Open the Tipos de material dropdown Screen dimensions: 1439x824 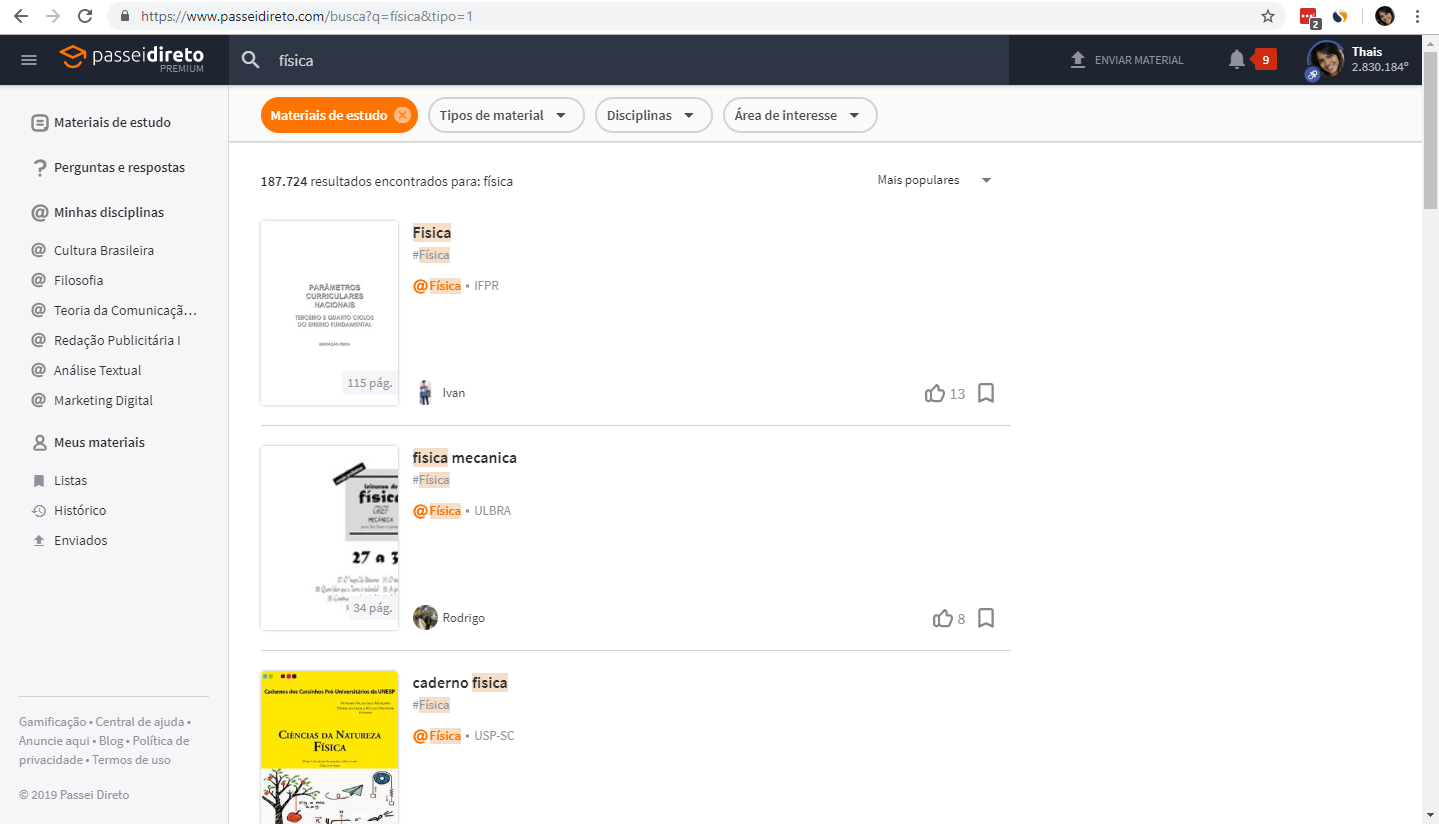coord(505,115)
